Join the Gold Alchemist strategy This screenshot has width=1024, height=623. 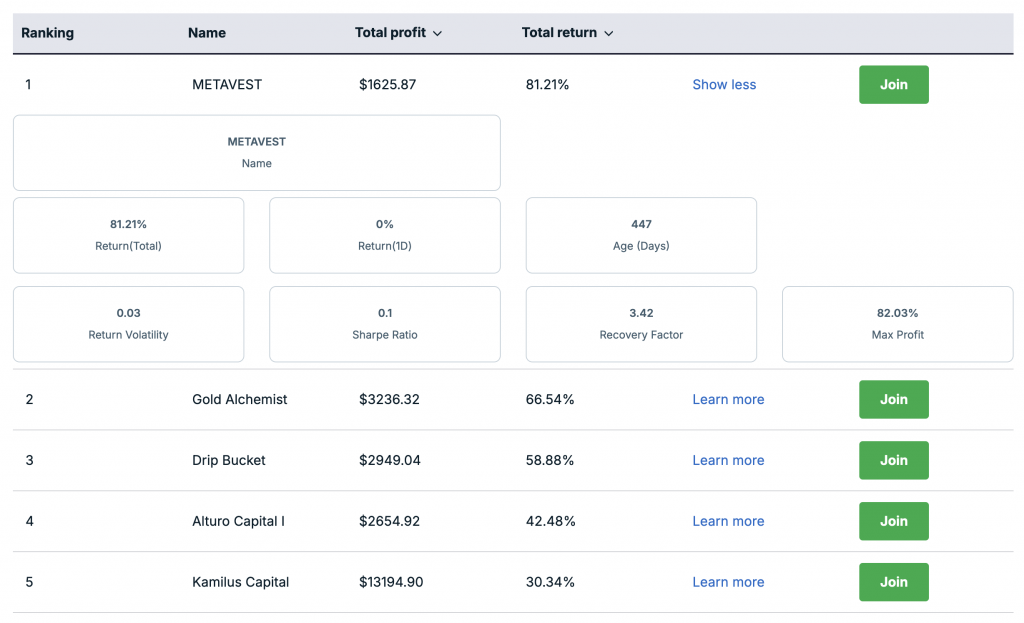click(893, 399)
